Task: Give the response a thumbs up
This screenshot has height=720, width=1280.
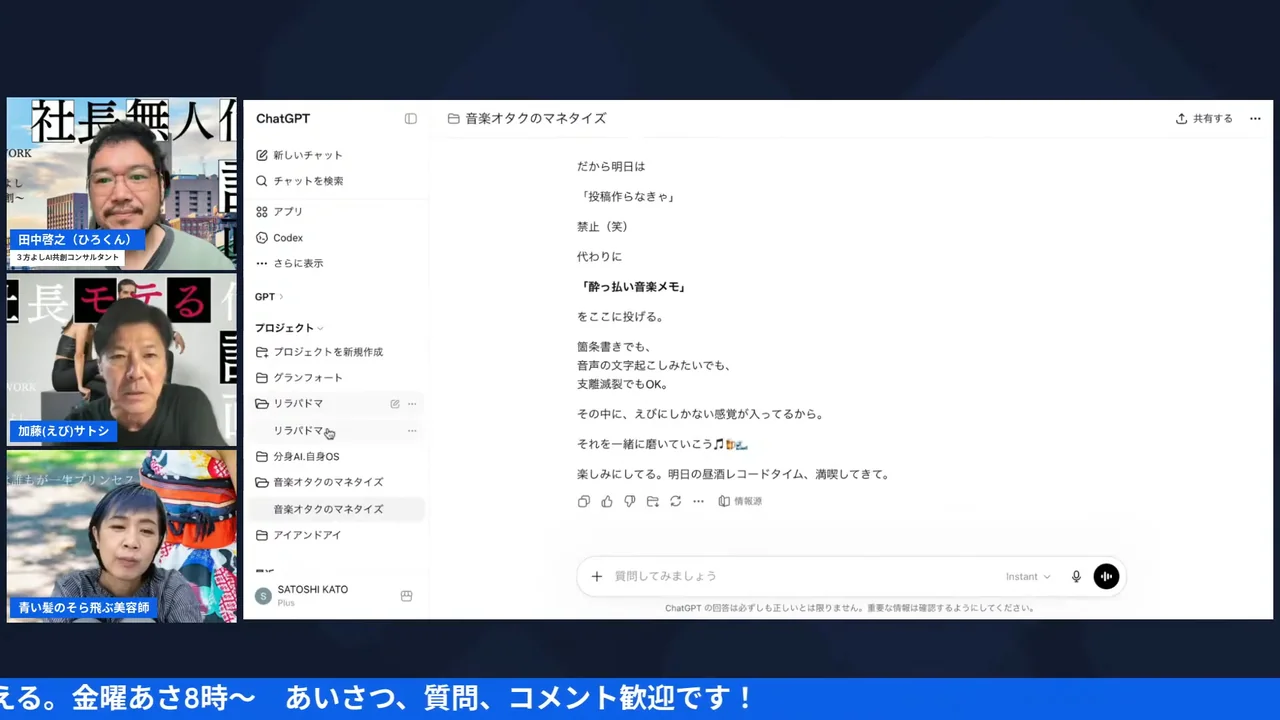Action: tap(607, 501)
